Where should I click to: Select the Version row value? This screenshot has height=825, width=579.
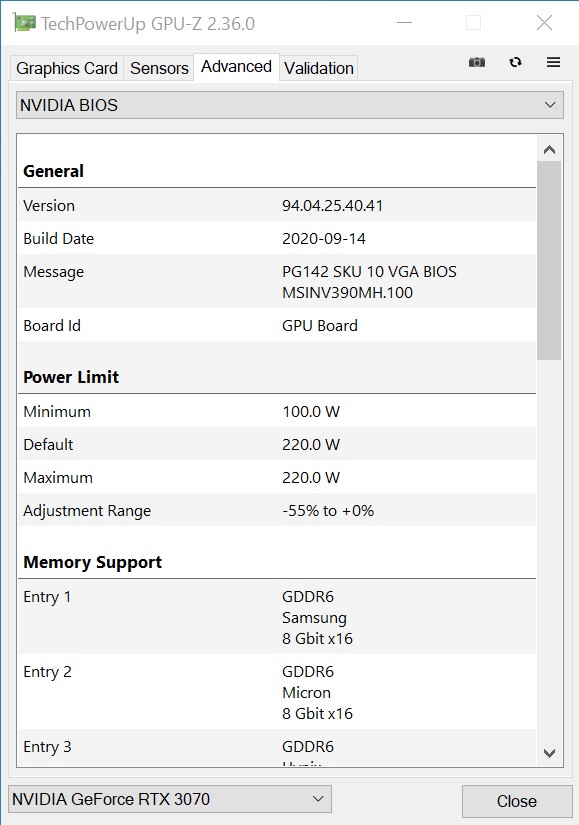point(332,206)
